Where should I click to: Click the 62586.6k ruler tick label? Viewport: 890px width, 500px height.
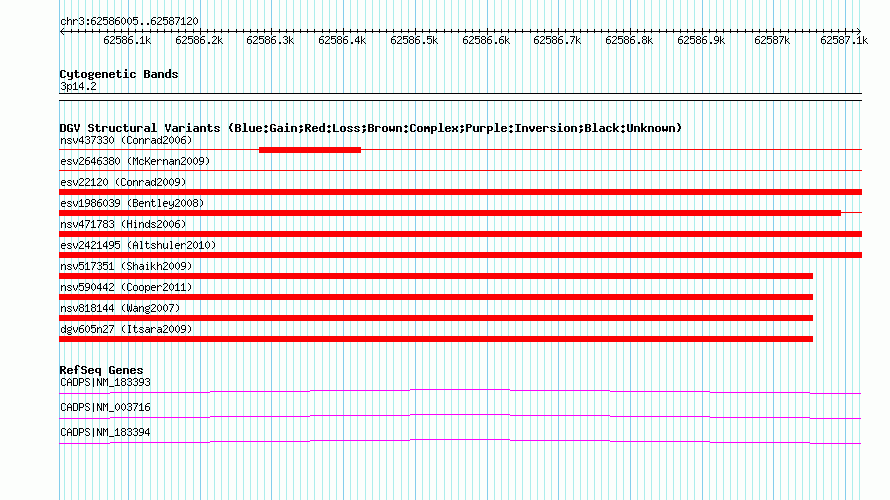coord(486,41)
